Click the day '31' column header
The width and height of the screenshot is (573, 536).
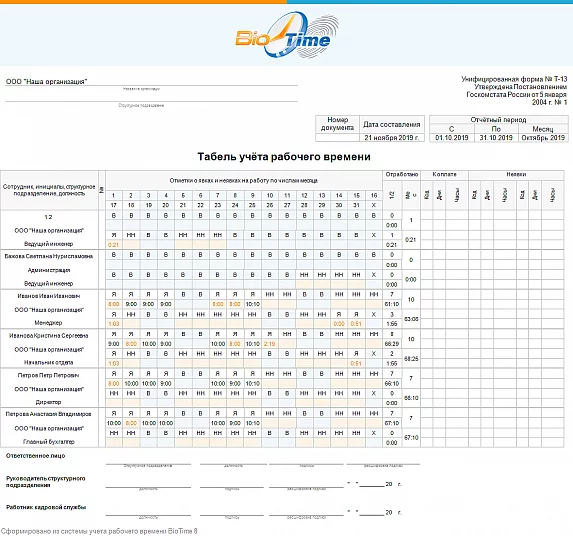(356, 205)
